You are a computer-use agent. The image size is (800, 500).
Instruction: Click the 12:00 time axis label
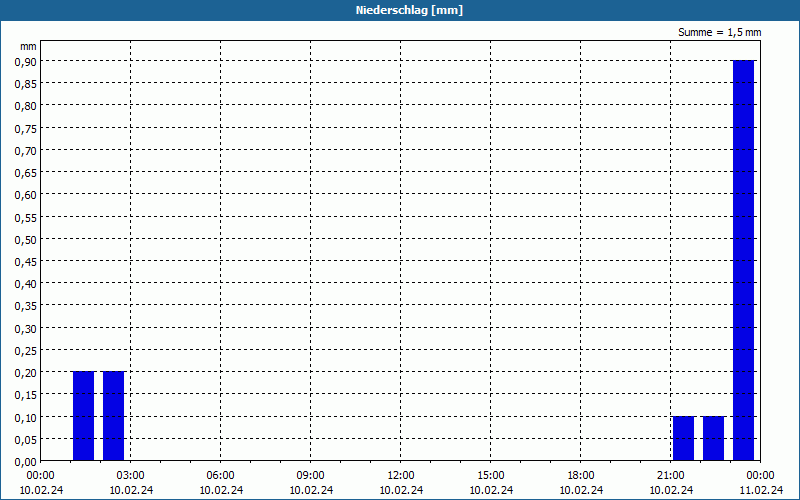401,476
